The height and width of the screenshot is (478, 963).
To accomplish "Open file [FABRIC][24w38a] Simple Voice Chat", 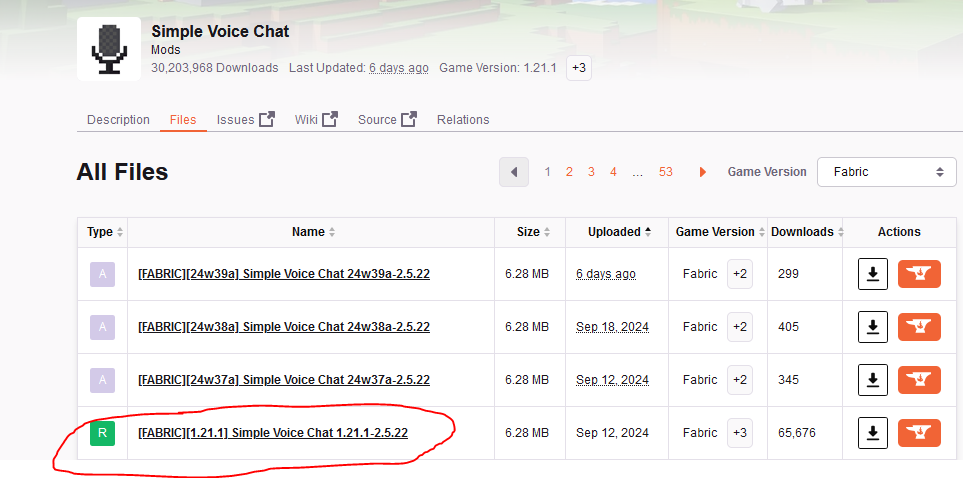I will click(284, 327).
